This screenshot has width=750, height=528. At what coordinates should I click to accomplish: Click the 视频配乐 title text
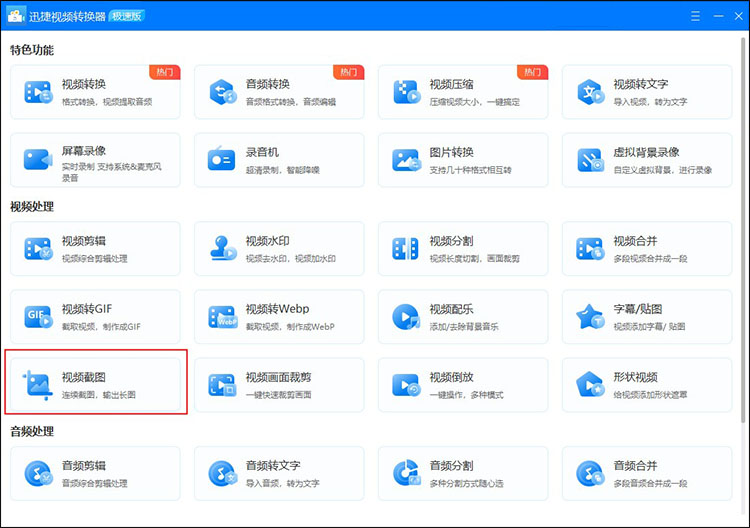coord(452,309)
